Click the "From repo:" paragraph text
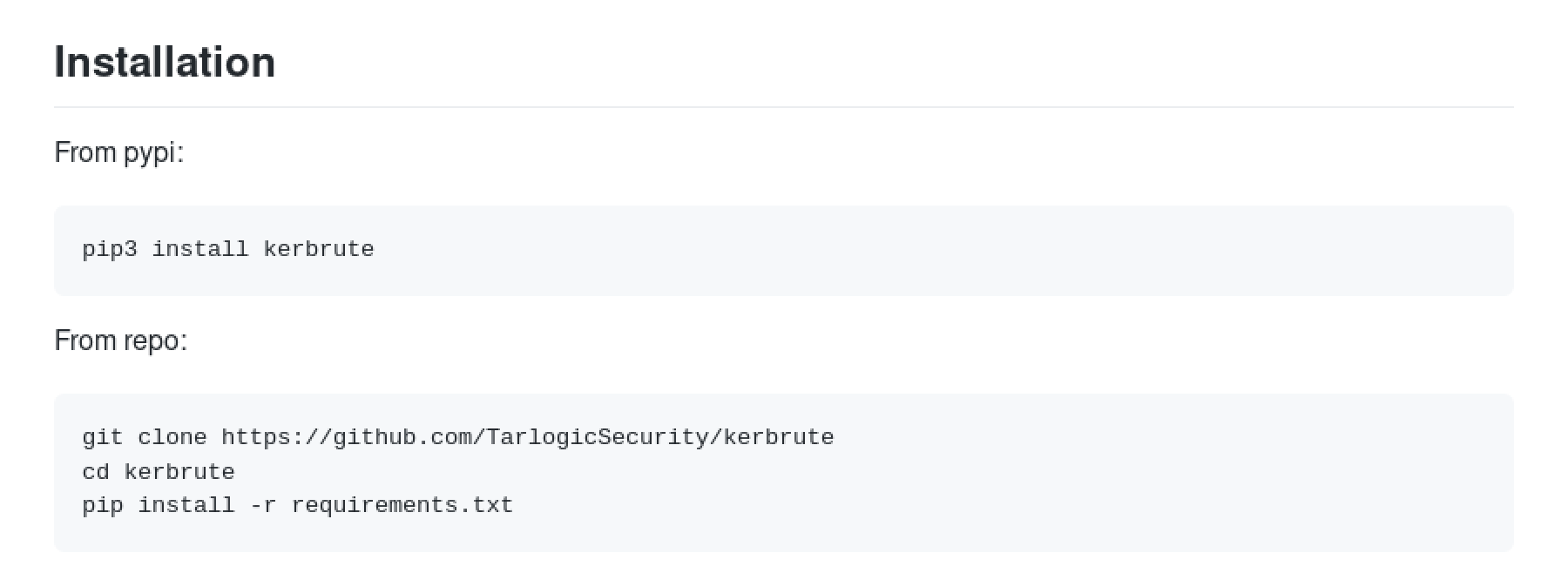 pos(121,341)
